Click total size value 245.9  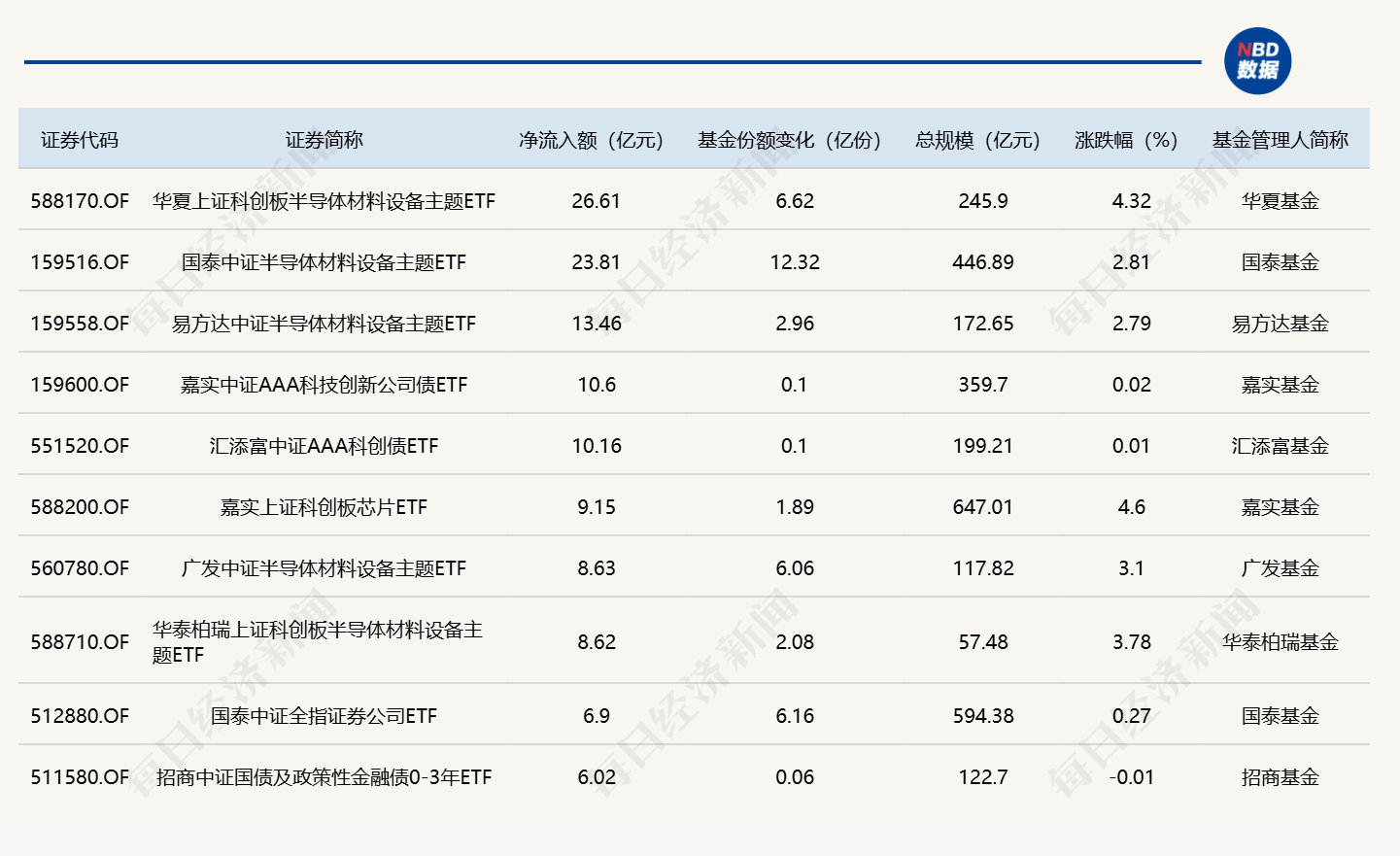coord(983,201)
